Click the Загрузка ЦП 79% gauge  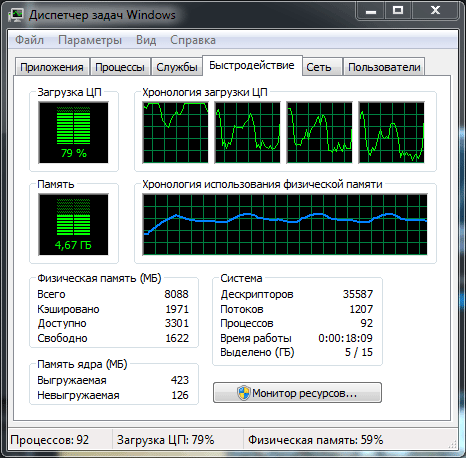[x=73, y=133]
